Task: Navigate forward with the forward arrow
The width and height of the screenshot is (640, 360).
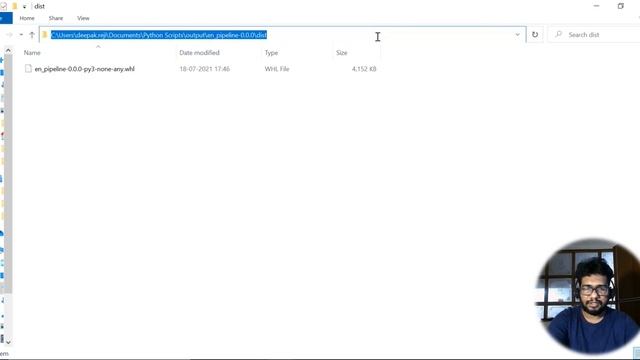Action: pyautogui.click(x=9, y=35)
